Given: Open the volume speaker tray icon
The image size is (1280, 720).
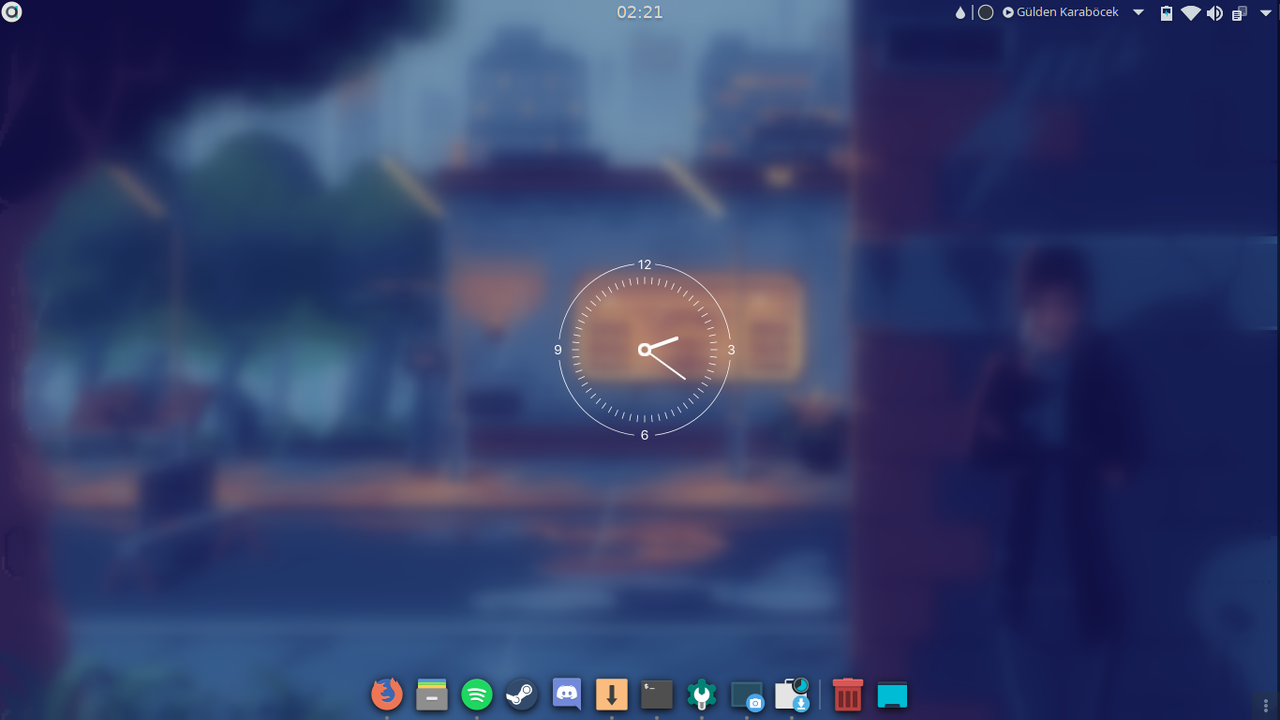Looking at the screenshot, I should point(1215,13).
